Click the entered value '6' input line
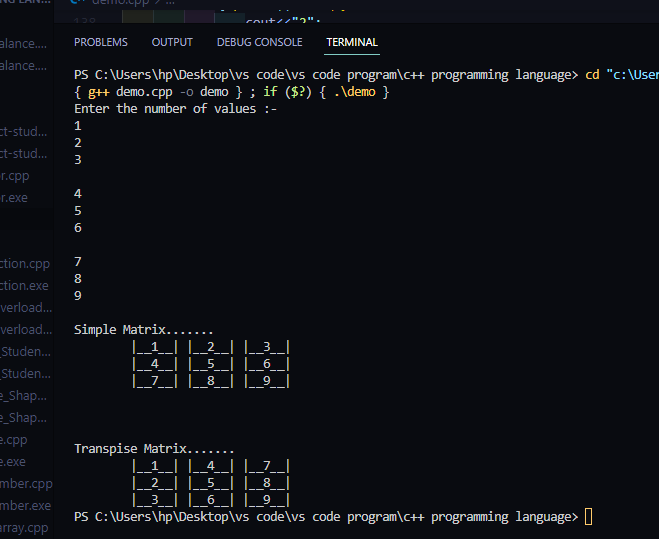 78,228
